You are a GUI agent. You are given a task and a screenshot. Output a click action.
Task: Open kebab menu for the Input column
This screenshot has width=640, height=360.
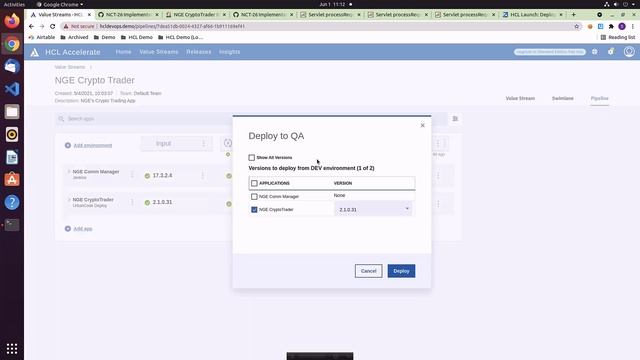[x=203, y=143]
